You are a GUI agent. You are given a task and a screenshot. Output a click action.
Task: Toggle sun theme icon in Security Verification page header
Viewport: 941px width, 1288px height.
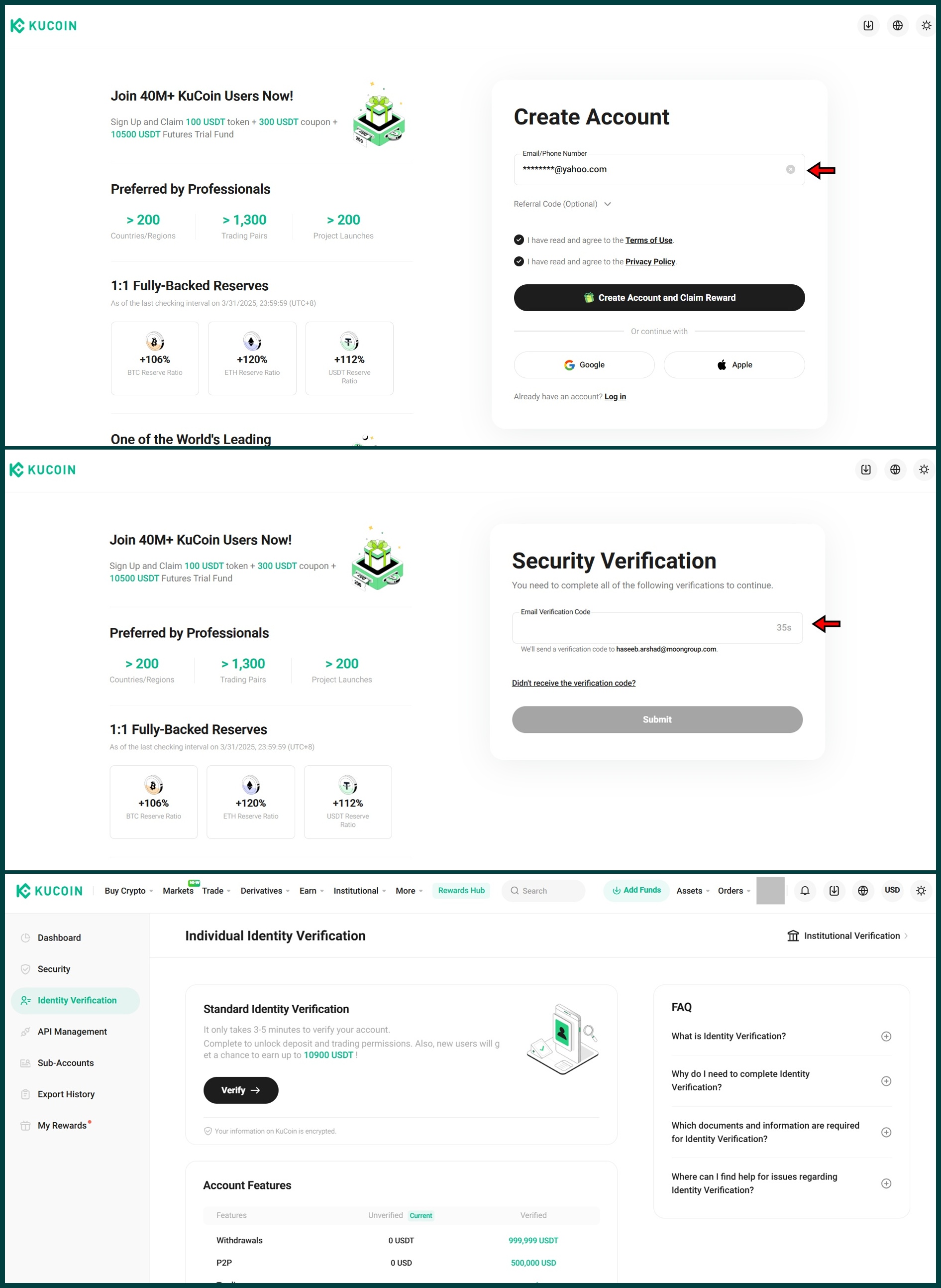click(924, 469)
